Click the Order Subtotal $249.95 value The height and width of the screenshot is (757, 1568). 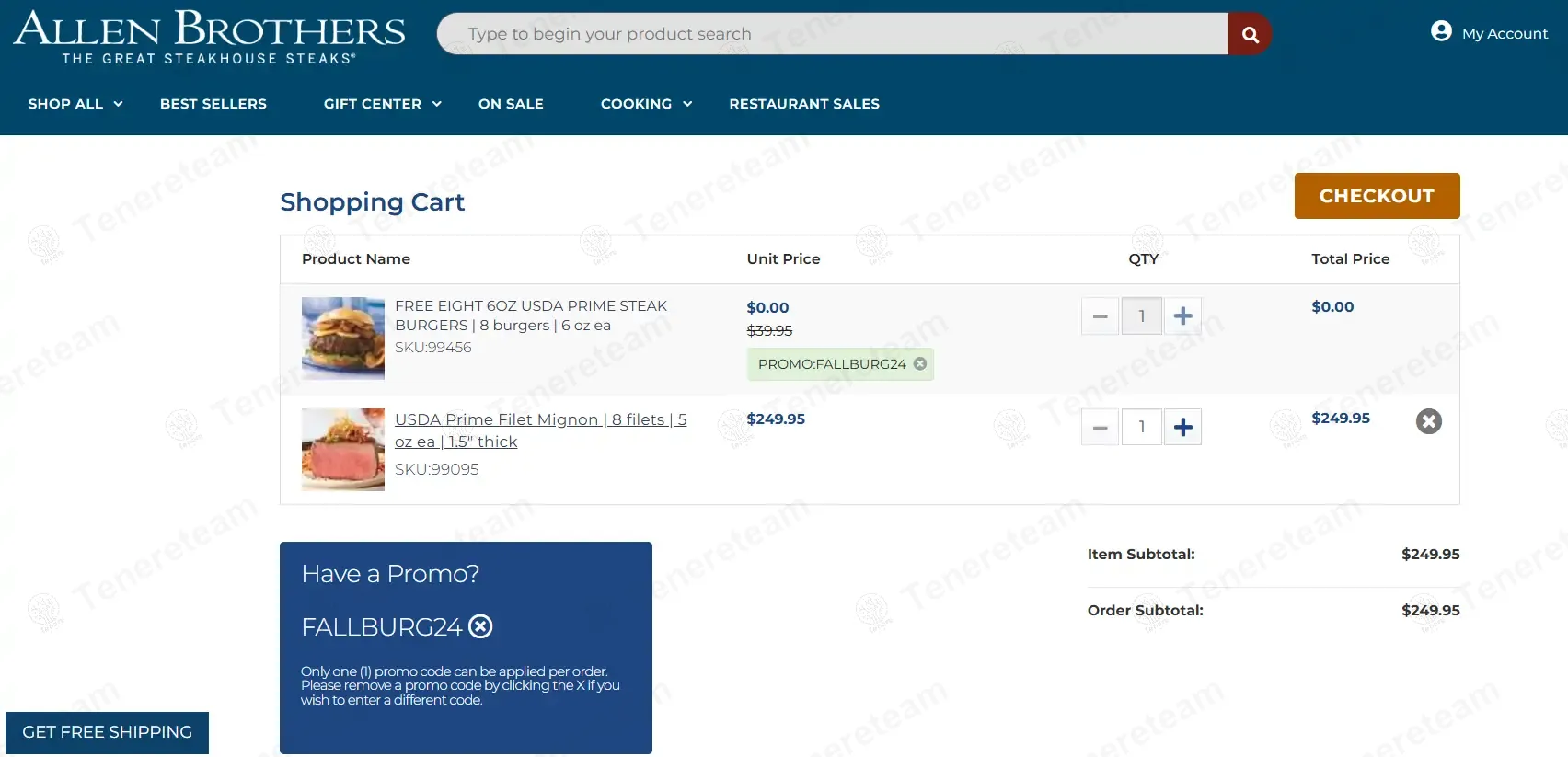[x=1430, y=610]
